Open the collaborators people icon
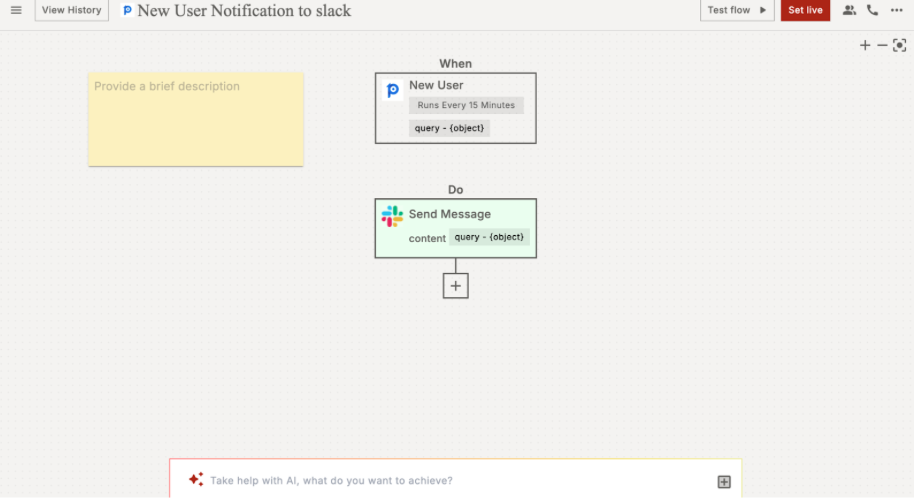 coord(849,10)
